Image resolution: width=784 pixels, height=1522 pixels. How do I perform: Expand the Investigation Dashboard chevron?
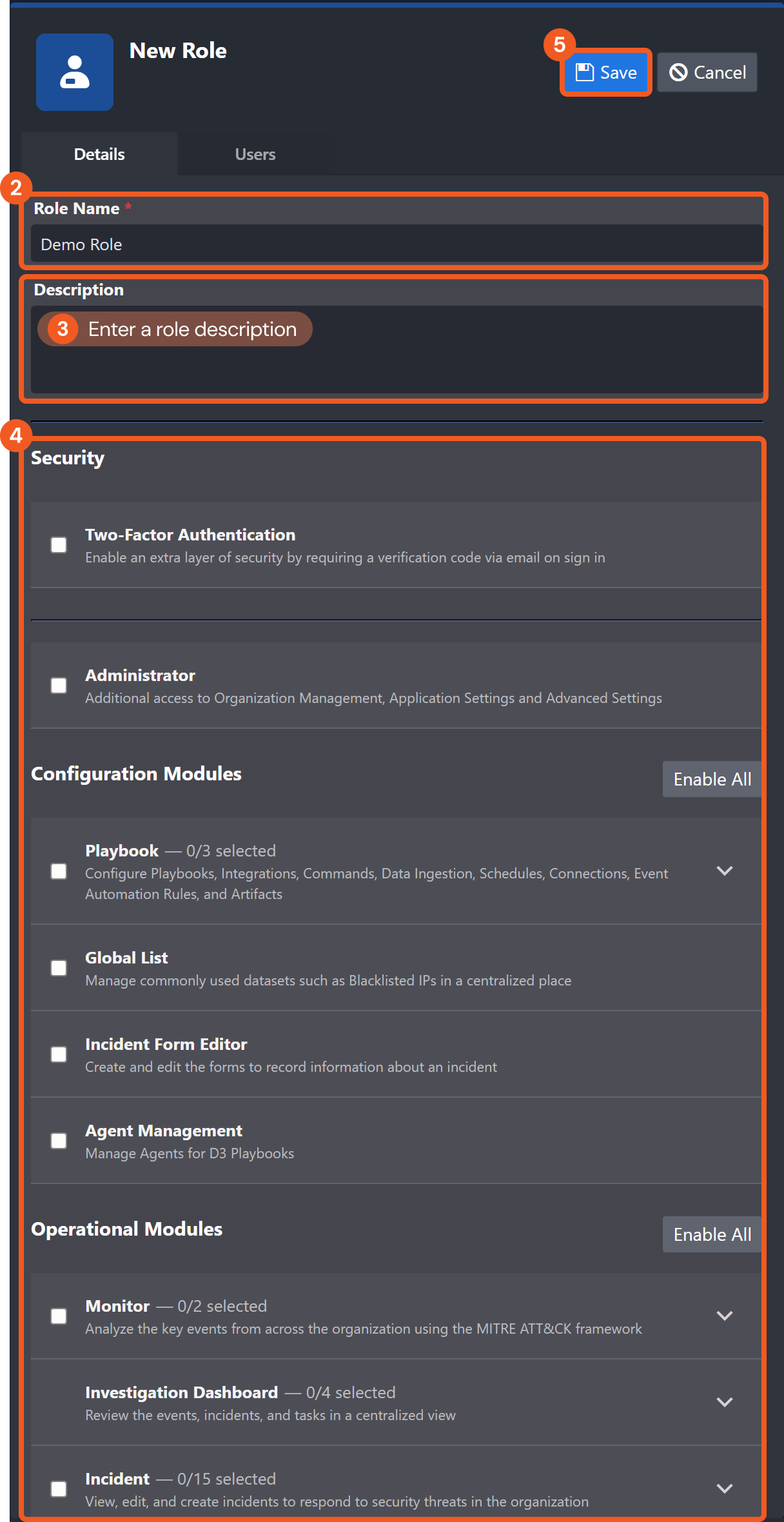(725, 1403)
